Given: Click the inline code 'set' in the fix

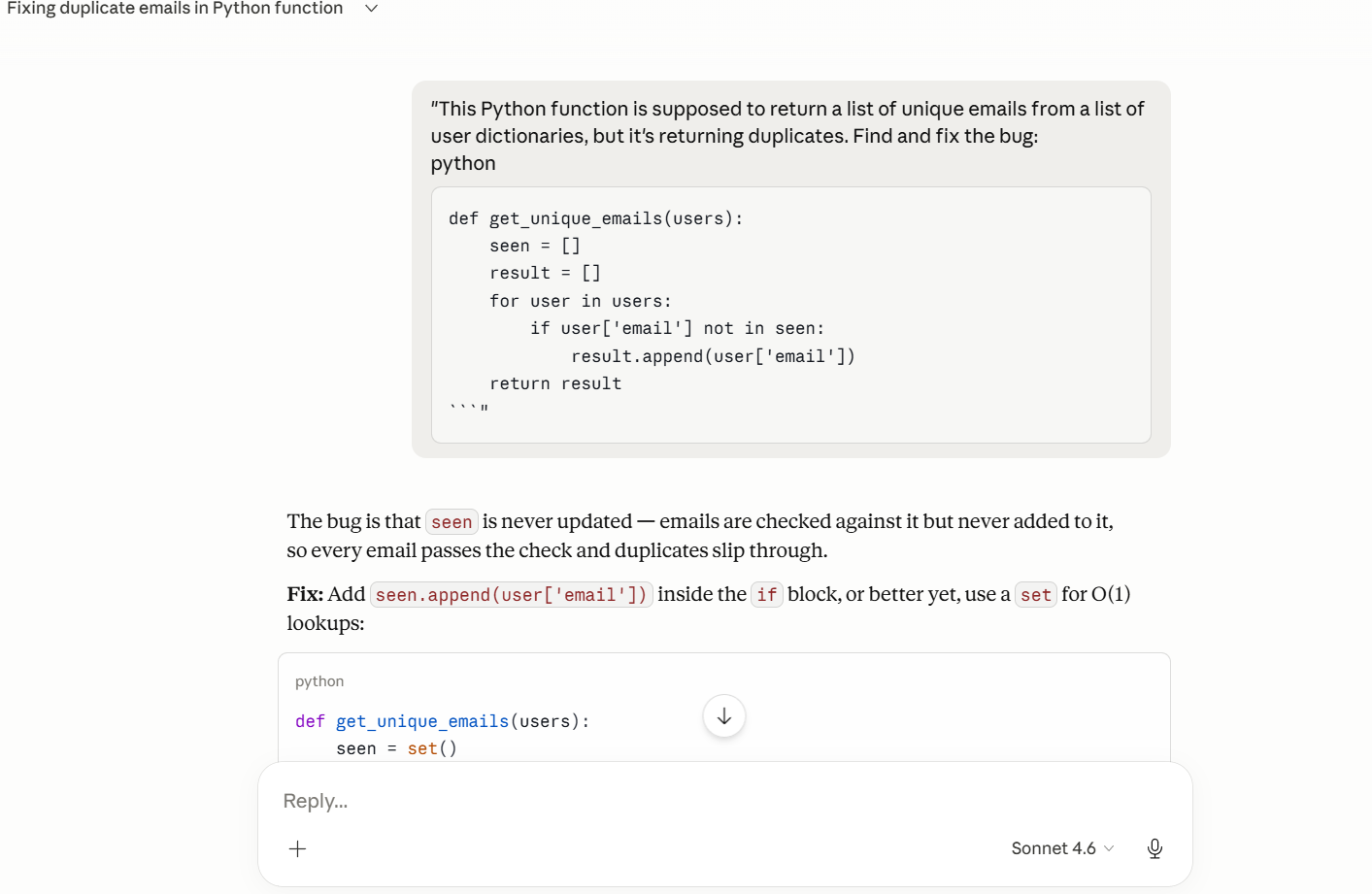Looking at the screenshot, I should tap(1036, 595).
